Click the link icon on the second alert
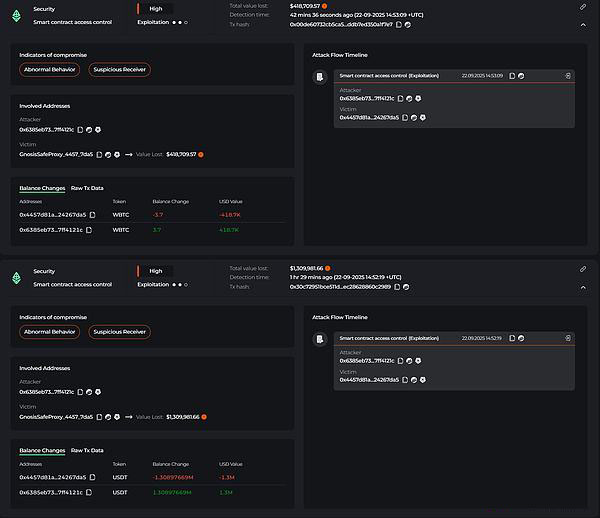This screenshot has height=518, width=600. [583, 269]
